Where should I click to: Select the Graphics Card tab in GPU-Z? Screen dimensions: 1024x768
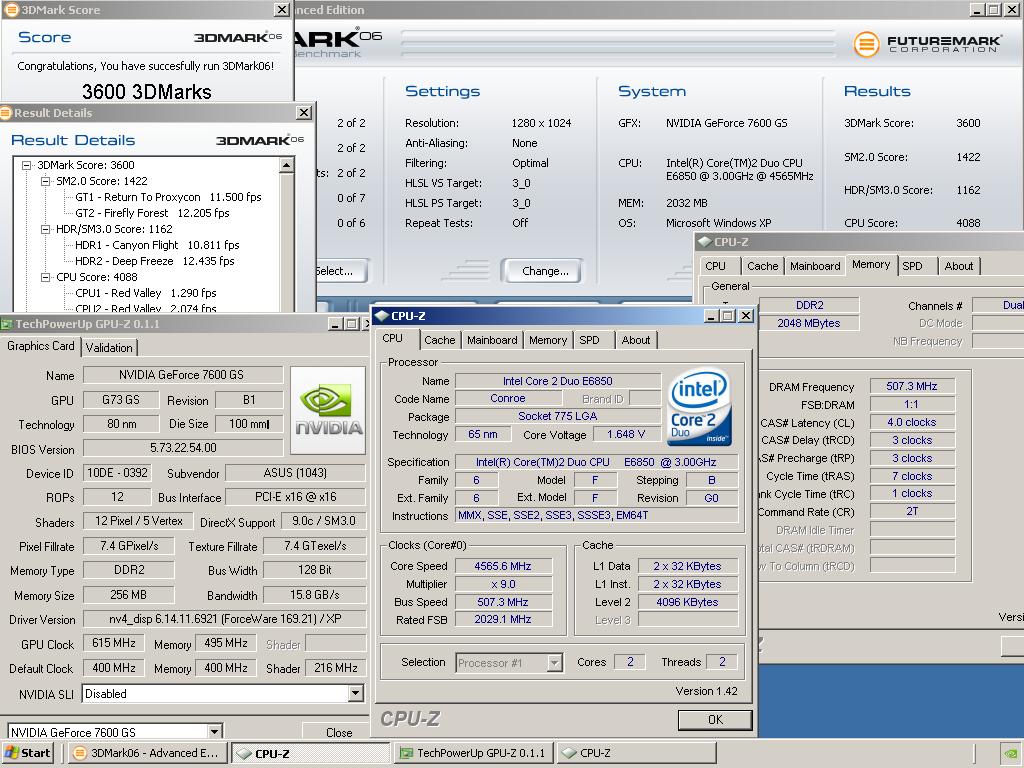[40, 346]
